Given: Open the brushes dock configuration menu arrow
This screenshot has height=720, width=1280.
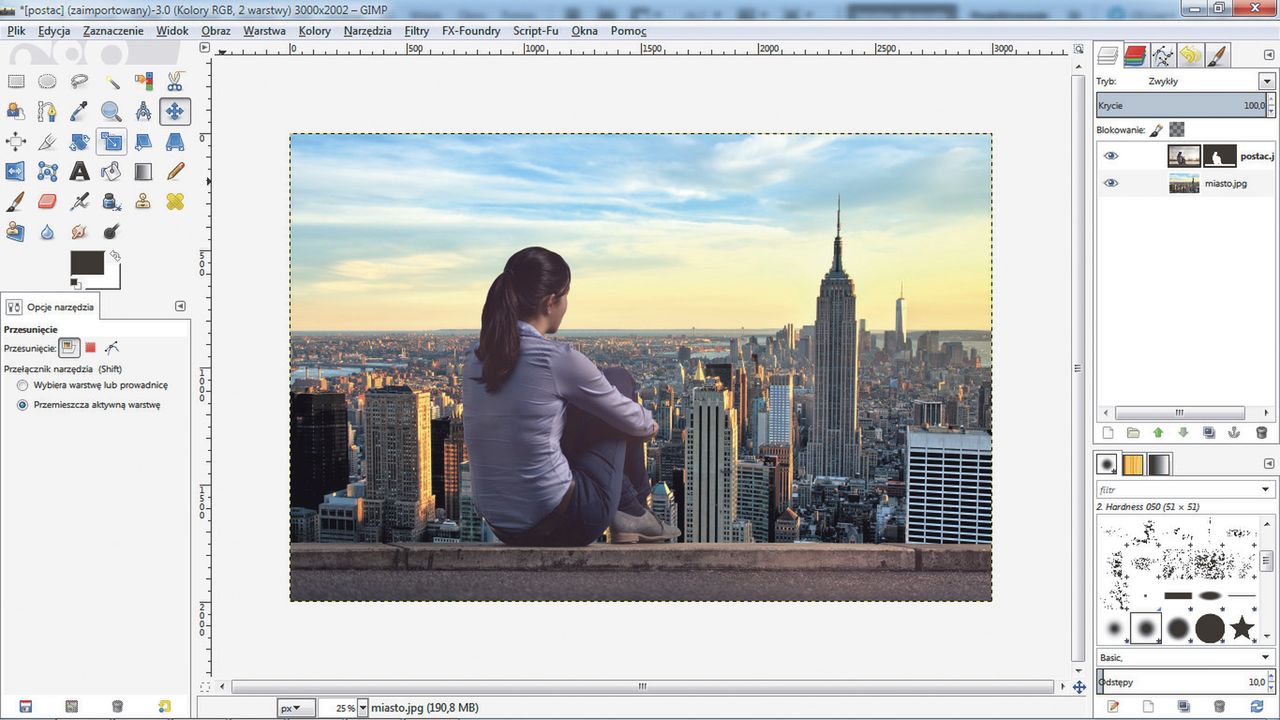Looking at the screenshot, I should 1267,463.
